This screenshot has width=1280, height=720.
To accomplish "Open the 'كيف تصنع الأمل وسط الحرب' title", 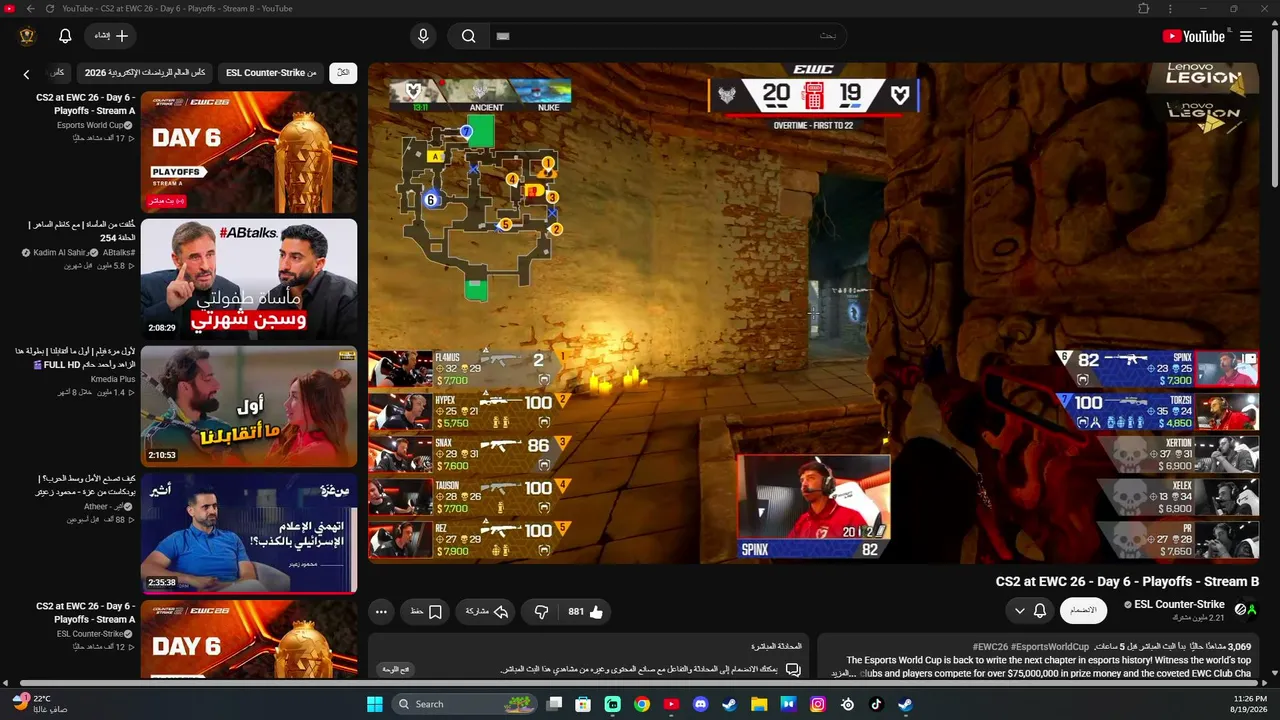I will coord(85,485).
